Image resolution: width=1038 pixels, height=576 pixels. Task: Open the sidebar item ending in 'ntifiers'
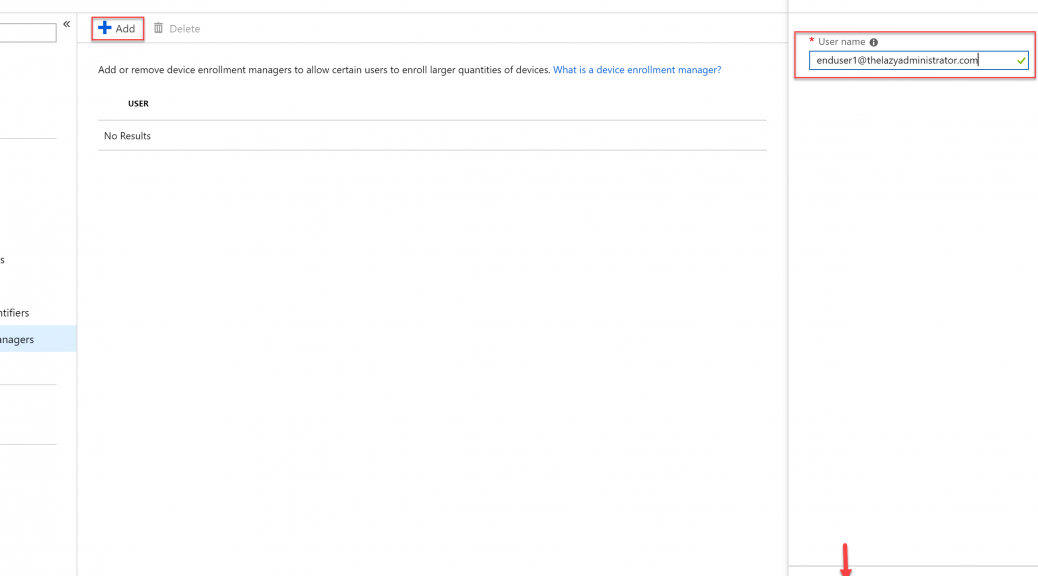[x=15, y=312]
